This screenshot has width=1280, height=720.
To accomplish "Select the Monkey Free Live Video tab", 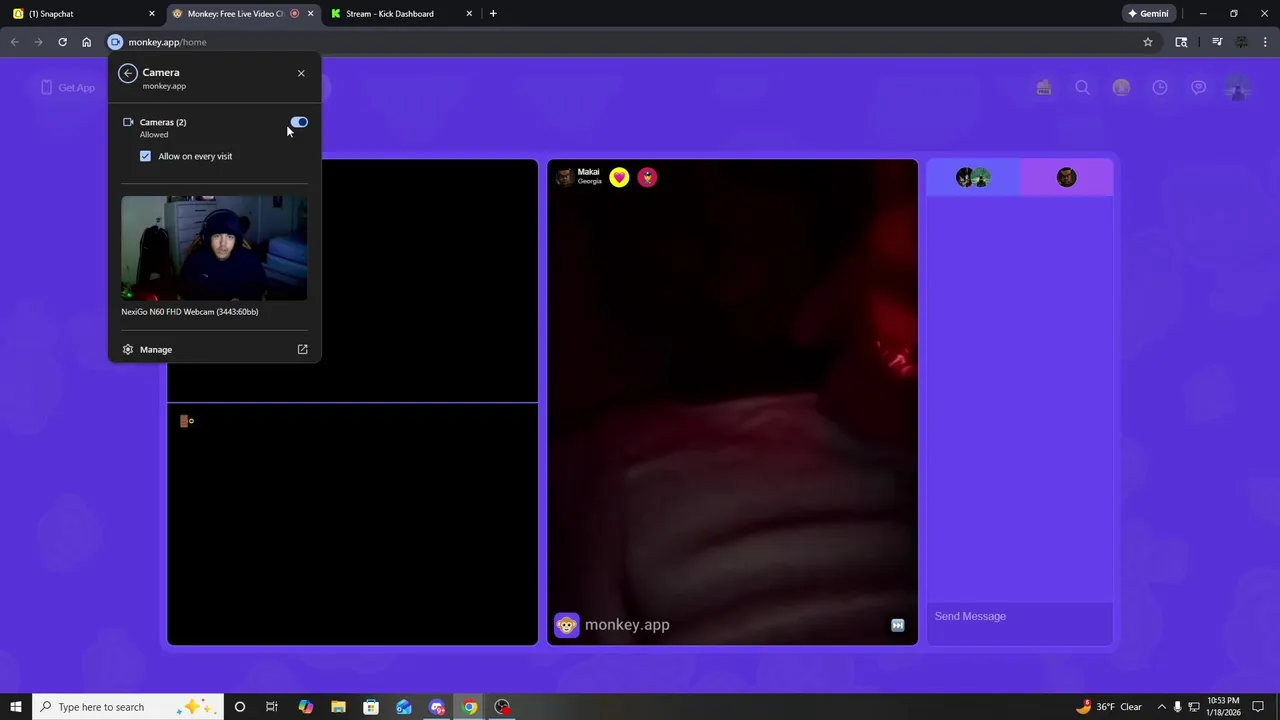I will tap(243, 14).
